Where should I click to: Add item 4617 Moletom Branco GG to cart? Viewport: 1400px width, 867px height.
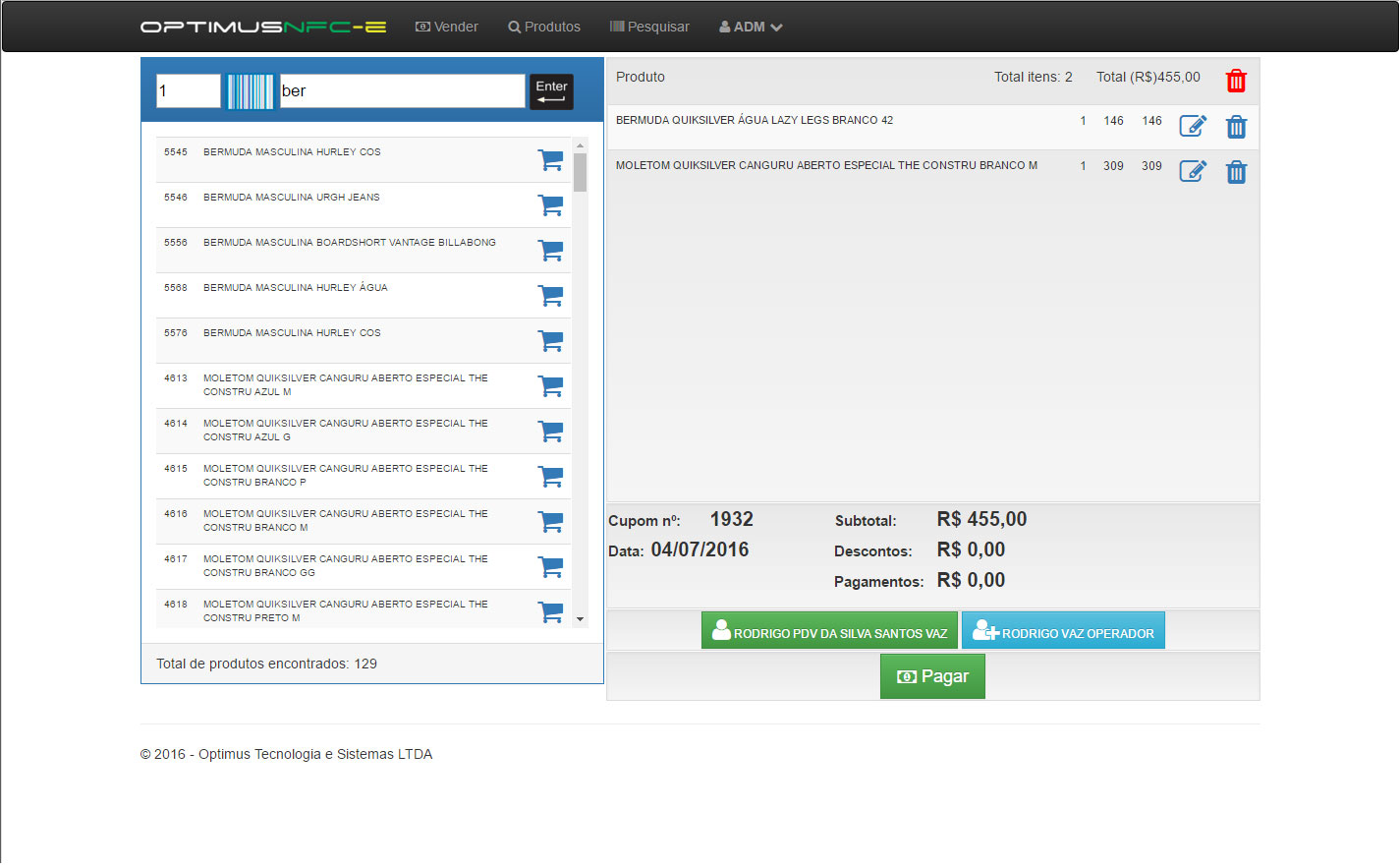[550, 567]
